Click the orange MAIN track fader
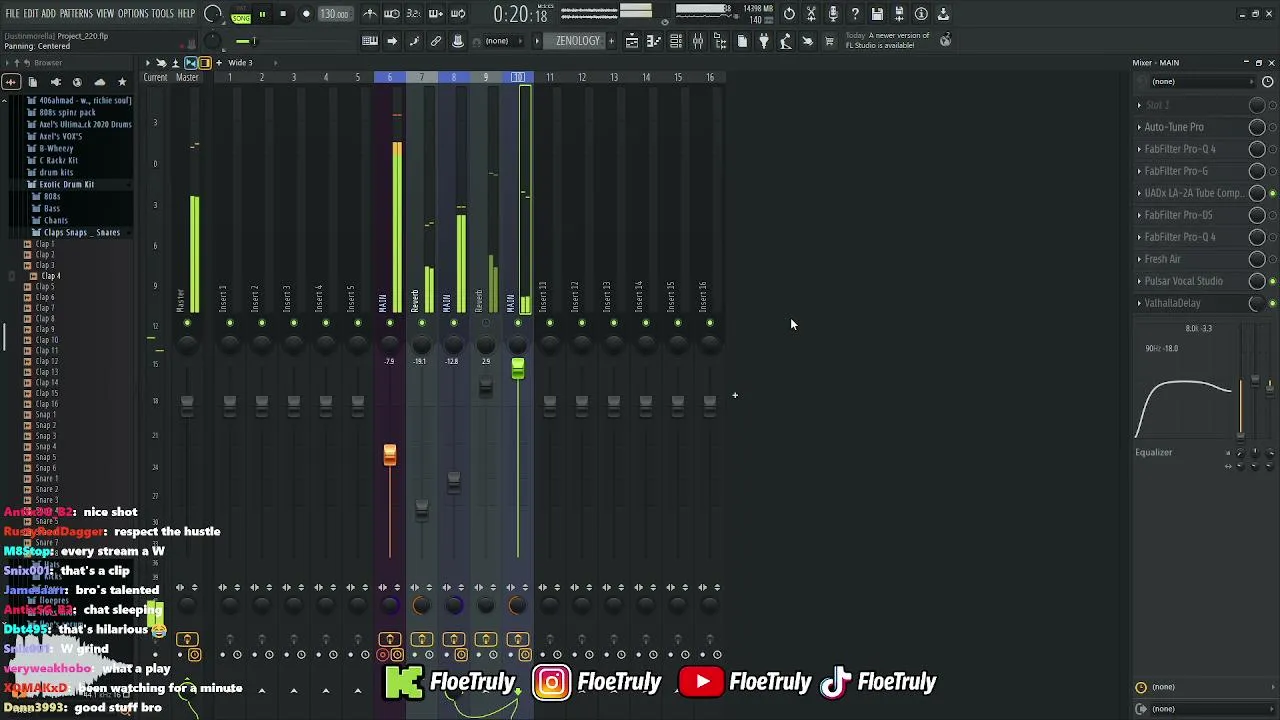The height and width of the screenshot is (720, 1280). [390, 456]
